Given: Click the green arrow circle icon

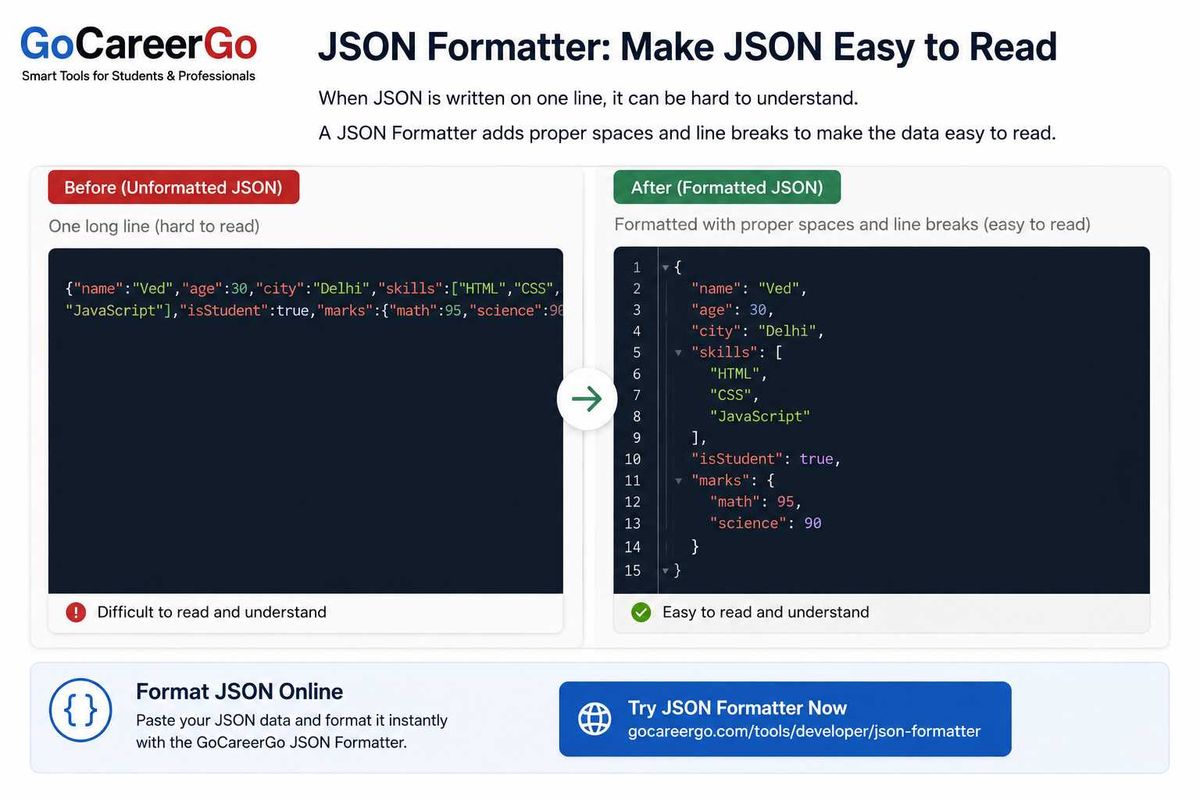Looking at the screenshot, I should (x=587, y=399).
